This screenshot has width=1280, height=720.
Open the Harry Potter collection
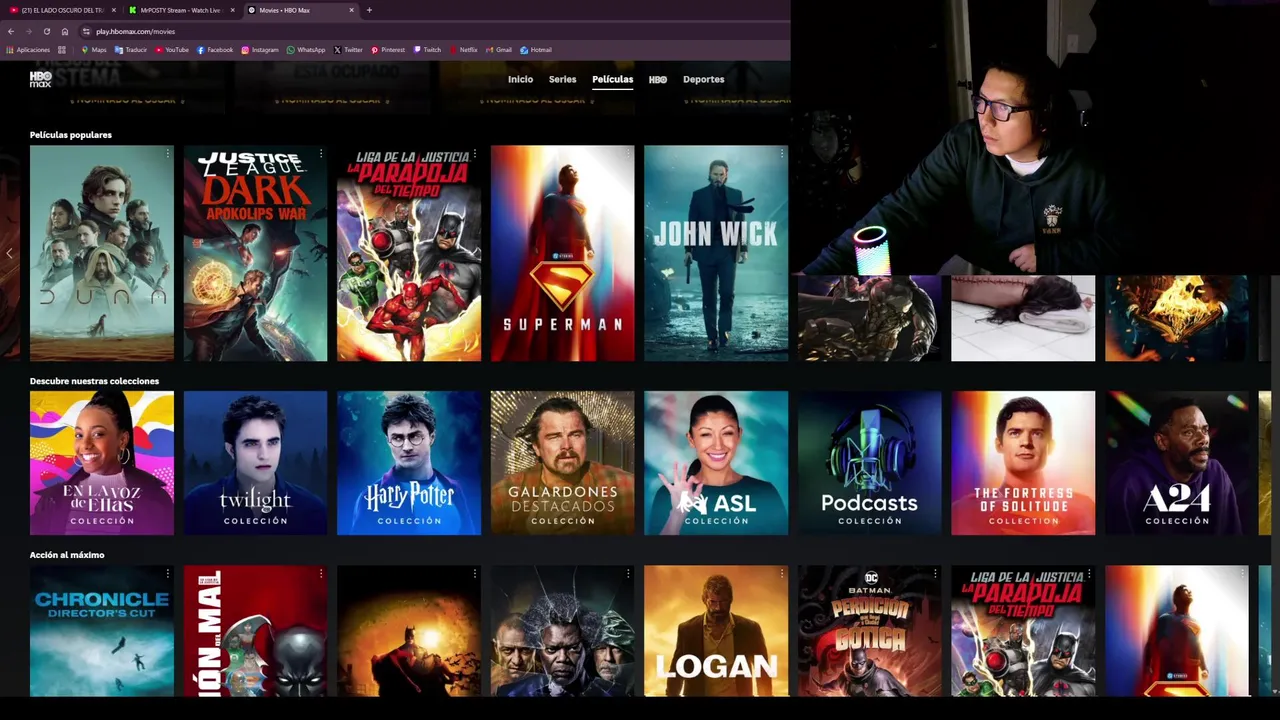(x=409, y=463)
